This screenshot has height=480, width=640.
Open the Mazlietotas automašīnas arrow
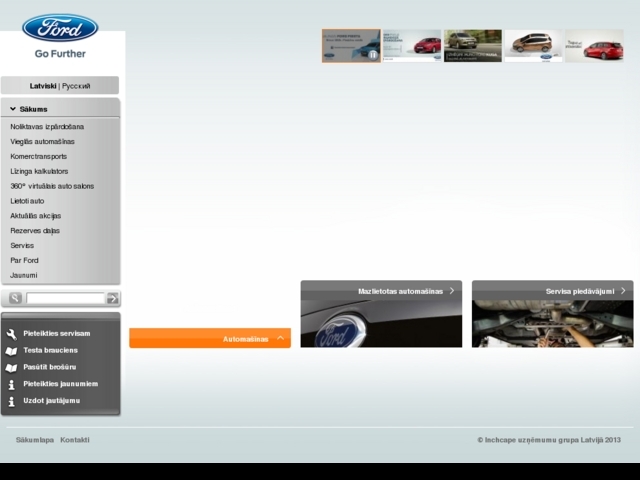pyautogui.click(x=452, y=291)
